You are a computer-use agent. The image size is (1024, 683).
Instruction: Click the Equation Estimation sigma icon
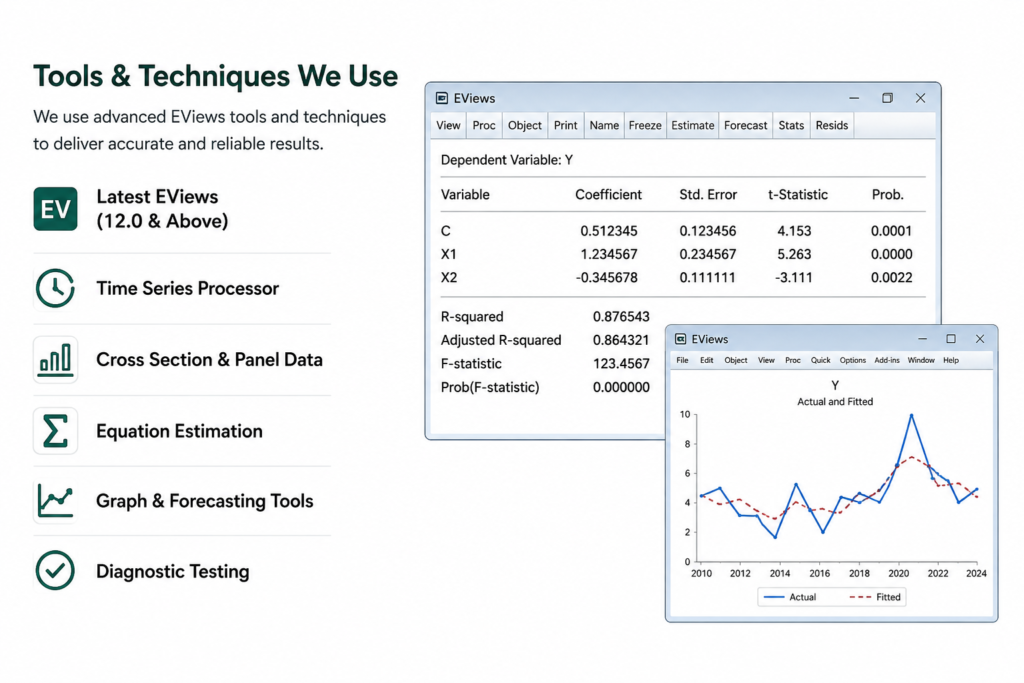tap(56, 431)
